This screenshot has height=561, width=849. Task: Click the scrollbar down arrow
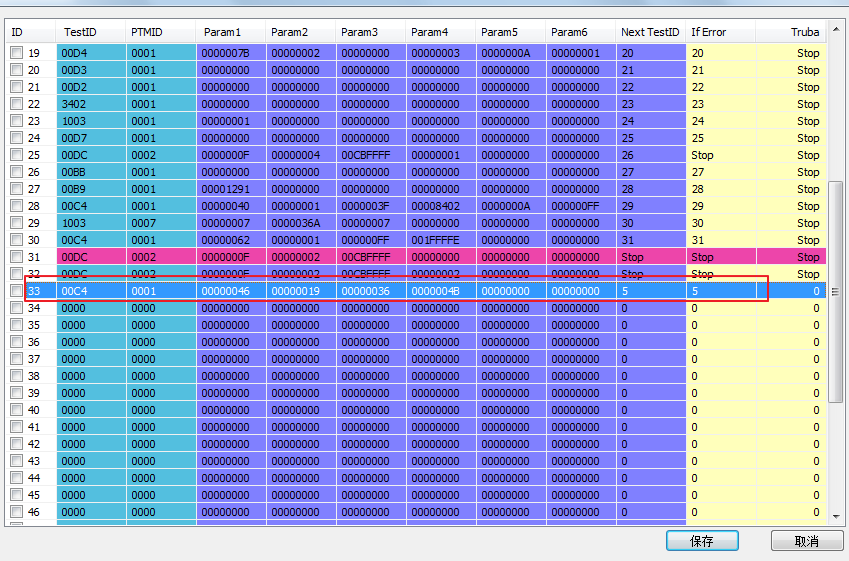point(836,517)
